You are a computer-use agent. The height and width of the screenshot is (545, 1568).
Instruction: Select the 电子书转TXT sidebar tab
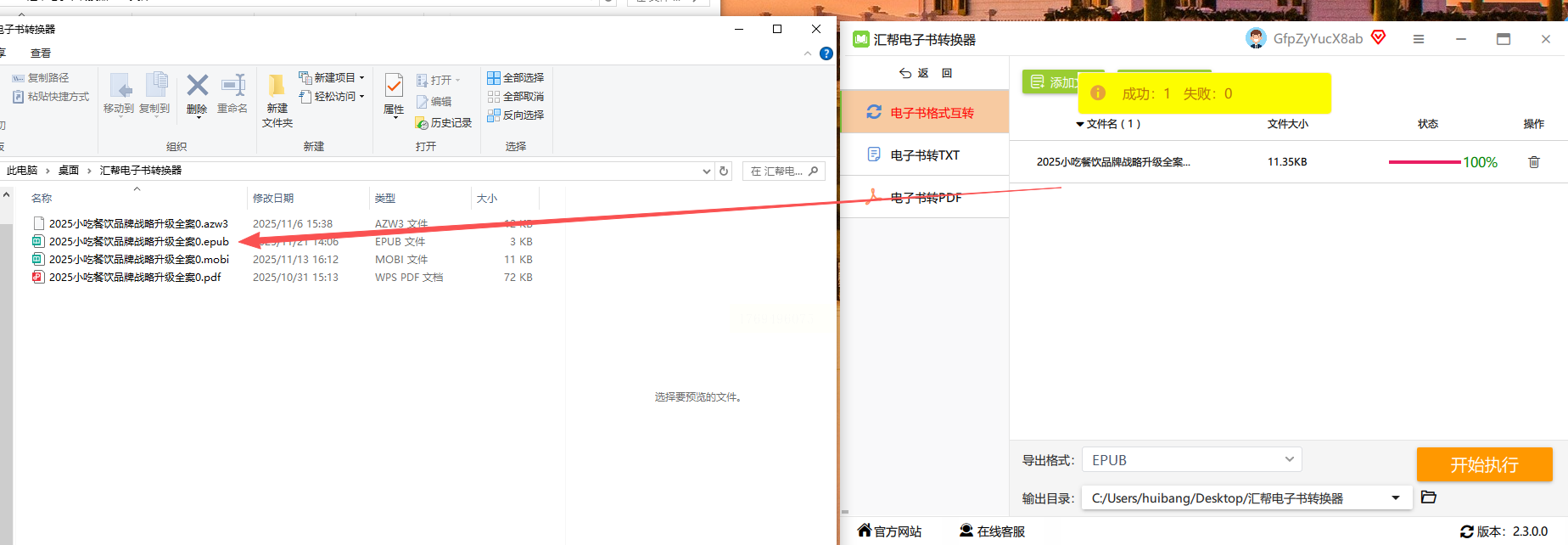pyautogui.click(x=924, y=155)
